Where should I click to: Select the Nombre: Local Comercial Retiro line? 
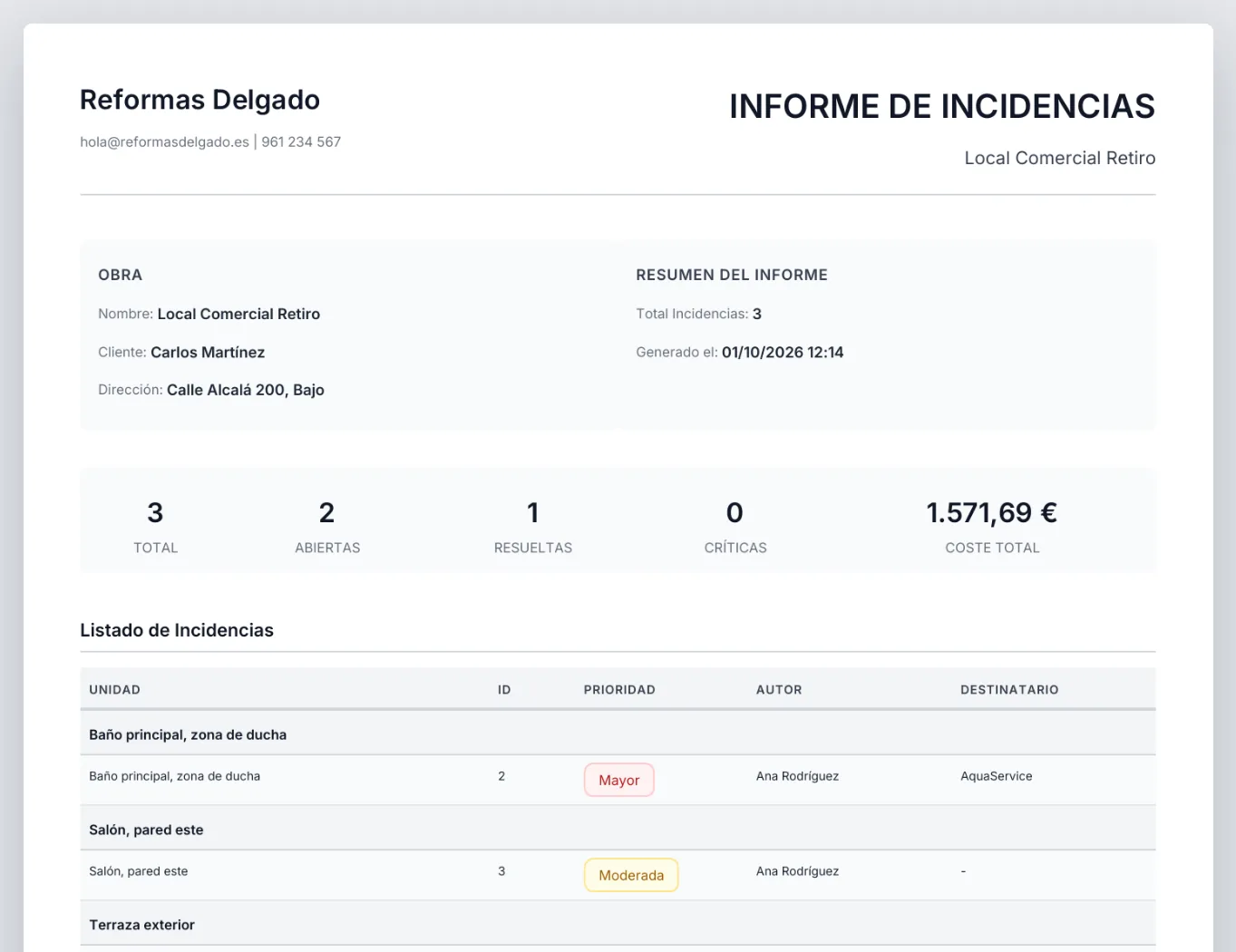tap(209, 314)
